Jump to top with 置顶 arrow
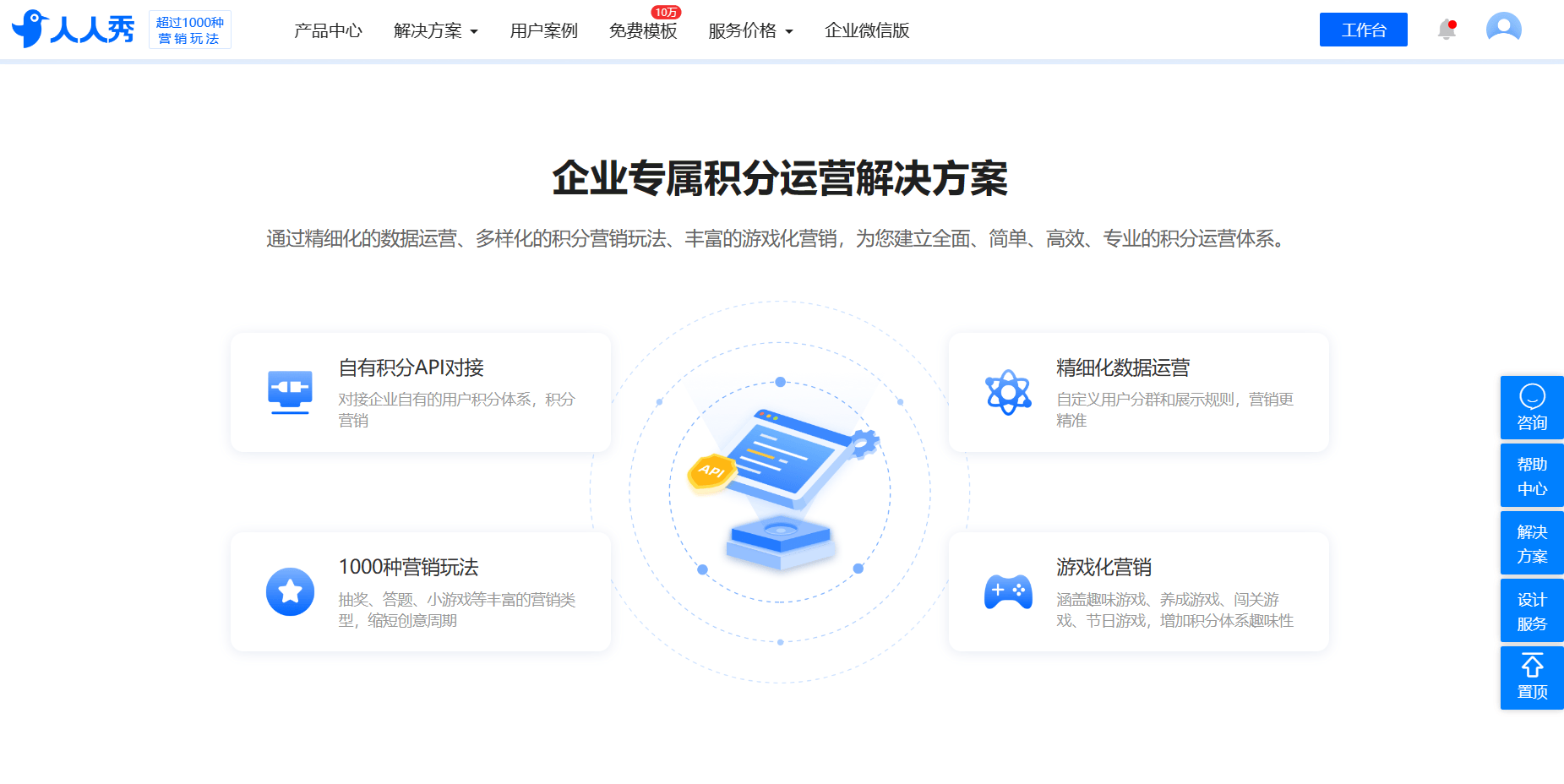Viewport: 1564px width, 784px height. 1532,678
